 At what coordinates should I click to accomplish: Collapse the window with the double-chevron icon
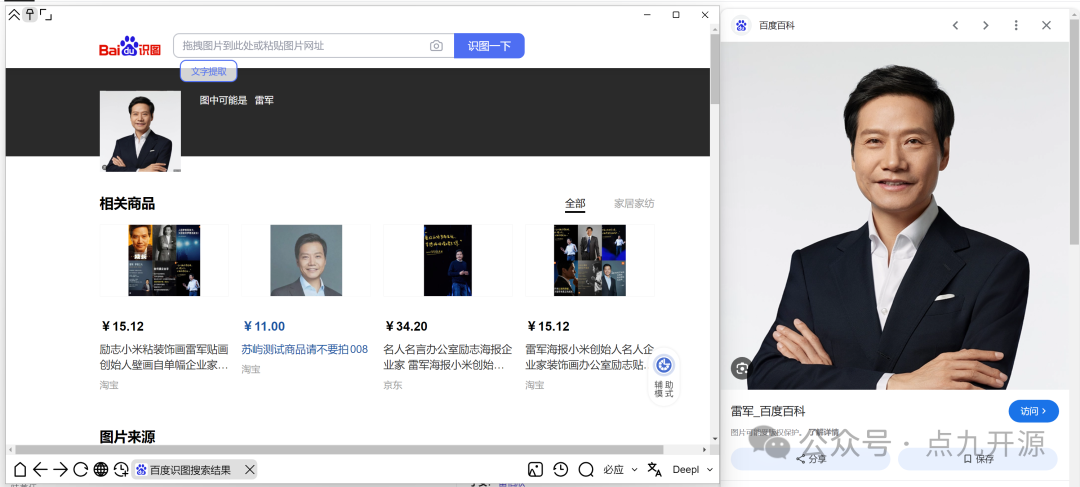(14, 14)
